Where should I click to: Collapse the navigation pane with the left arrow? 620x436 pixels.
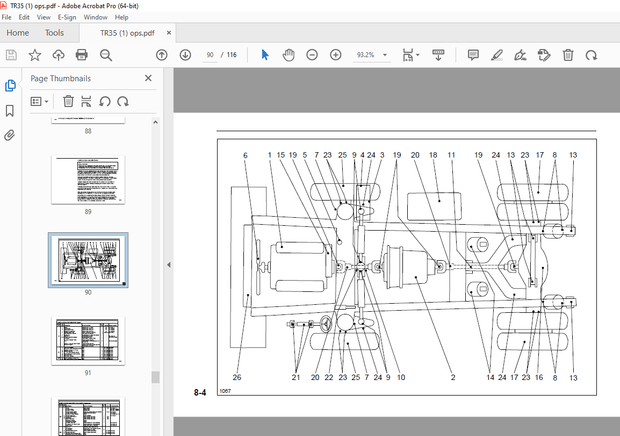pos(169,265)
